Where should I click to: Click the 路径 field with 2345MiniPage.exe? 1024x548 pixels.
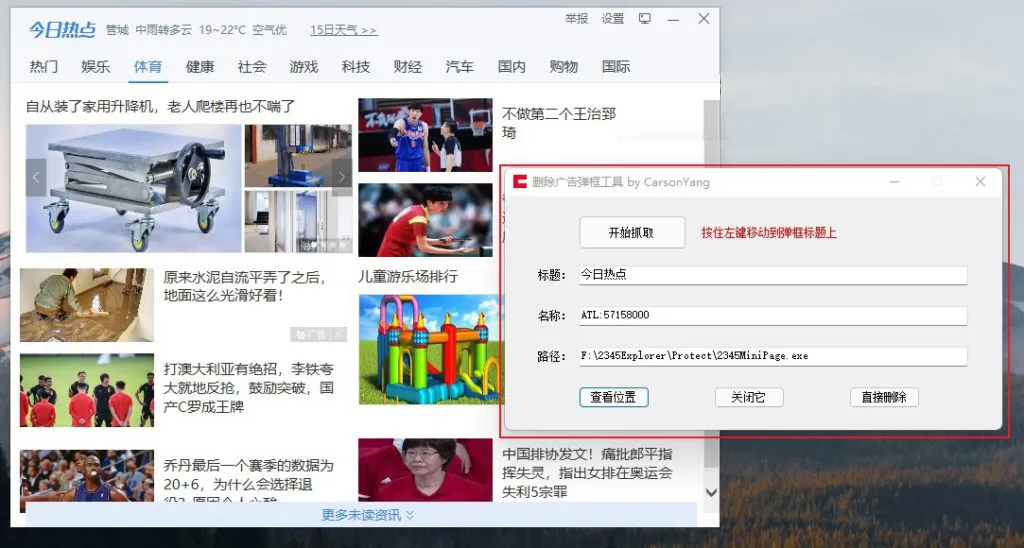pos(773,357)
